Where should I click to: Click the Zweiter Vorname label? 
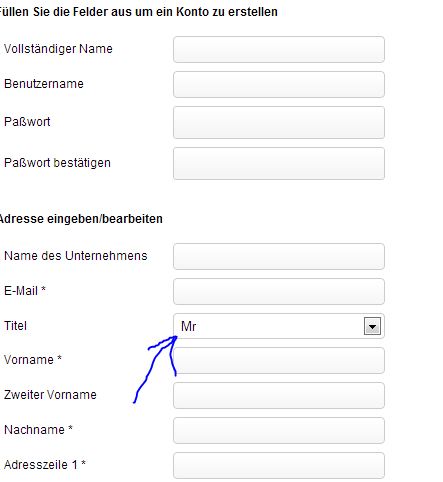50,395
